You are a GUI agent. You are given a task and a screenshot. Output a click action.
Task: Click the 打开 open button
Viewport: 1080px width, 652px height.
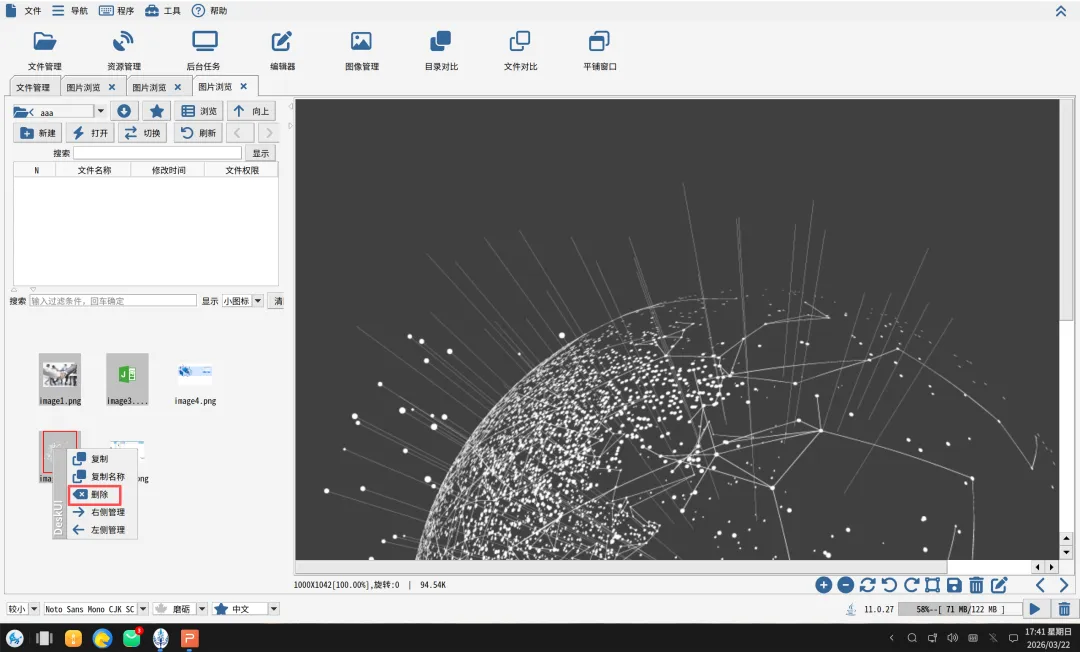pos(90,133)
